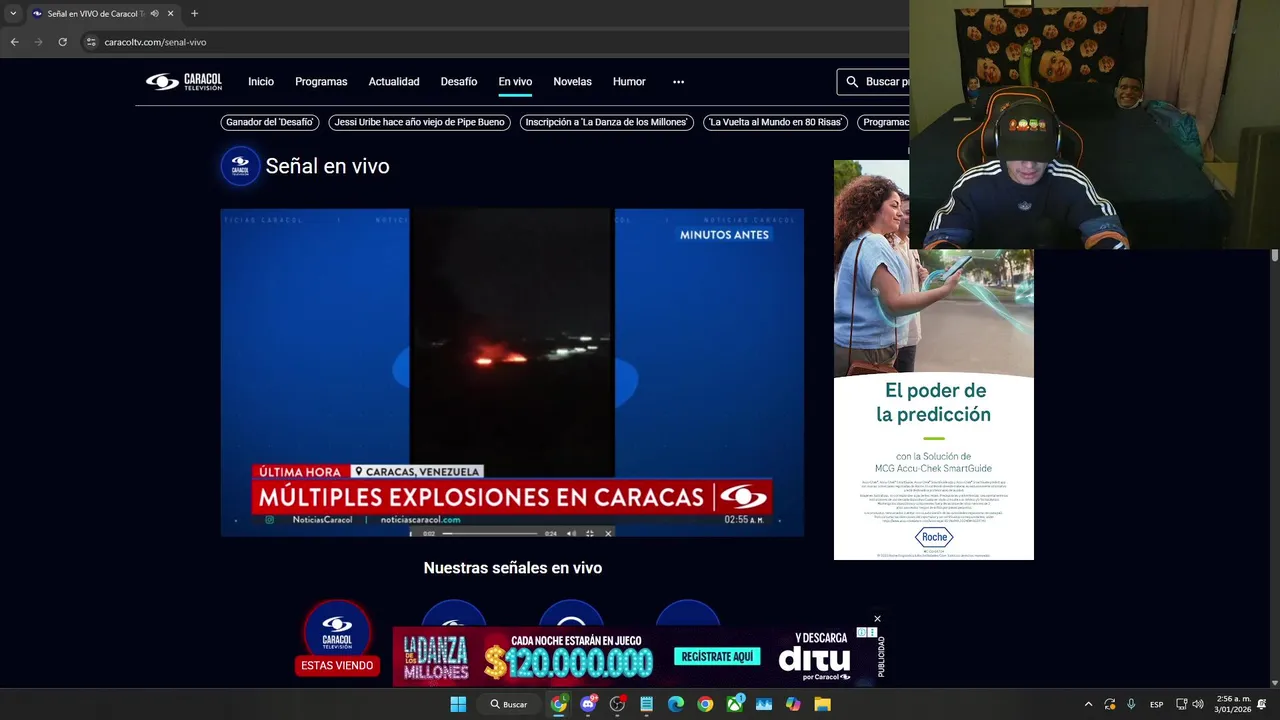Screen dimensions: 1280x720
Task: Show hidden system tray icons
Action: [1089, 704]
